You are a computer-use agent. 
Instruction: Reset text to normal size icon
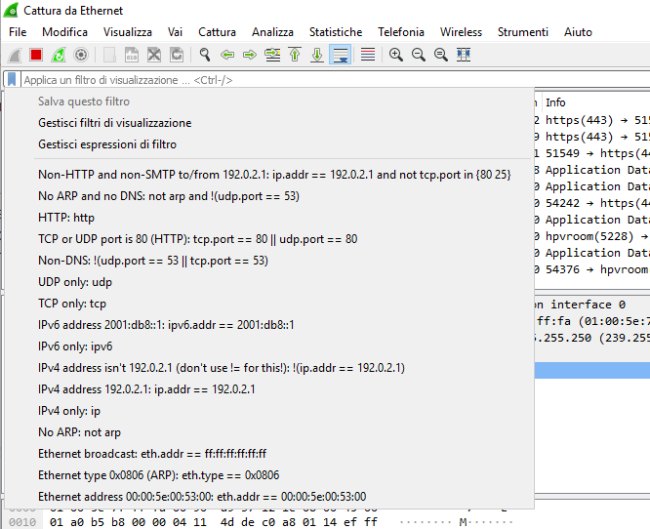click(441, 55)
